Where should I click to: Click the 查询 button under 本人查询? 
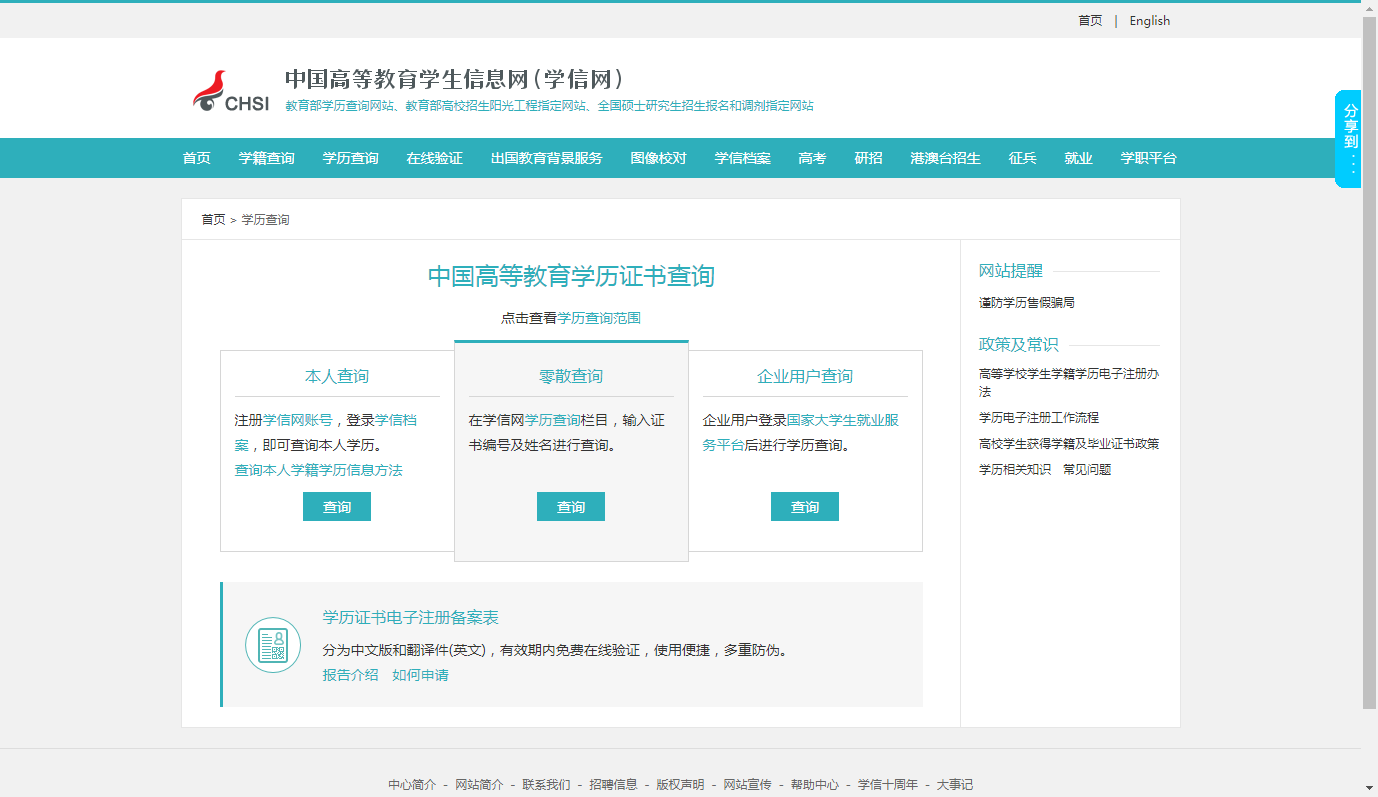tap(337, 507)
